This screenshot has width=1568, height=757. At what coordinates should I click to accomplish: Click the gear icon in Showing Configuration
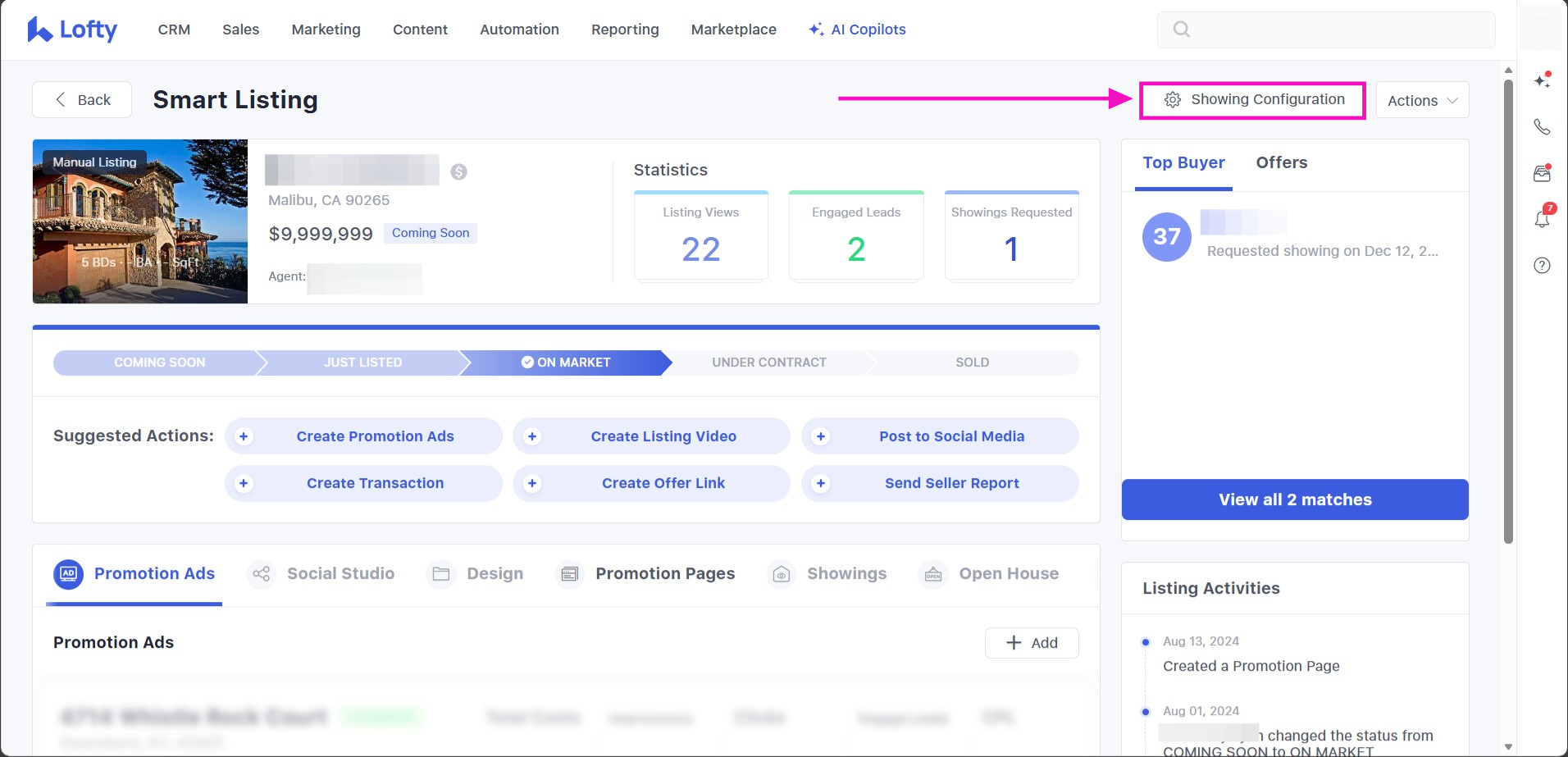click(x=1173, y=100)
